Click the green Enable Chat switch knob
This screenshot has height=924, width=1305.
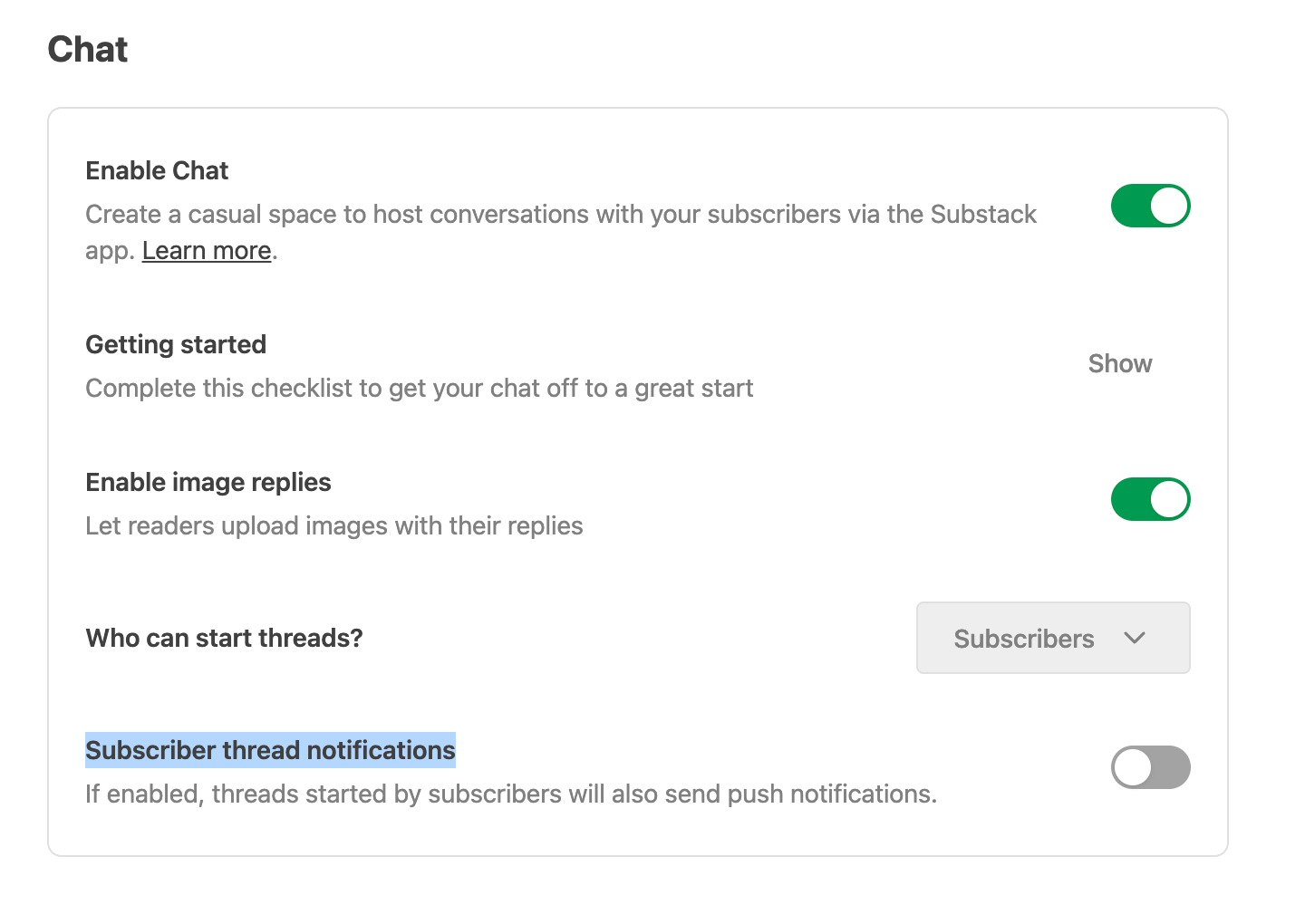[x=1167, y=206]
